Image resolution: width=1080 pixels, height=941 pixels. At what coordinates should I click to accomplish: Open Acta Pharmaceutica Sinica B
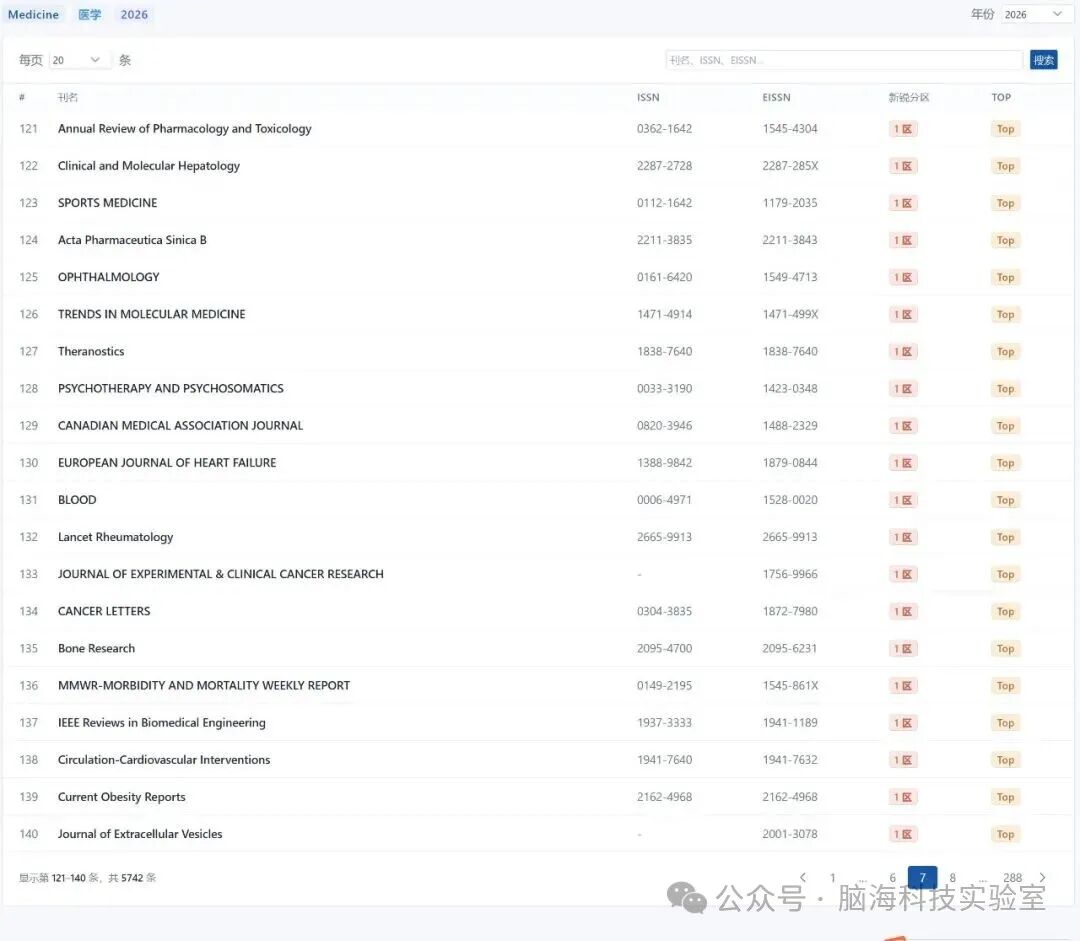tap(132, 240)
